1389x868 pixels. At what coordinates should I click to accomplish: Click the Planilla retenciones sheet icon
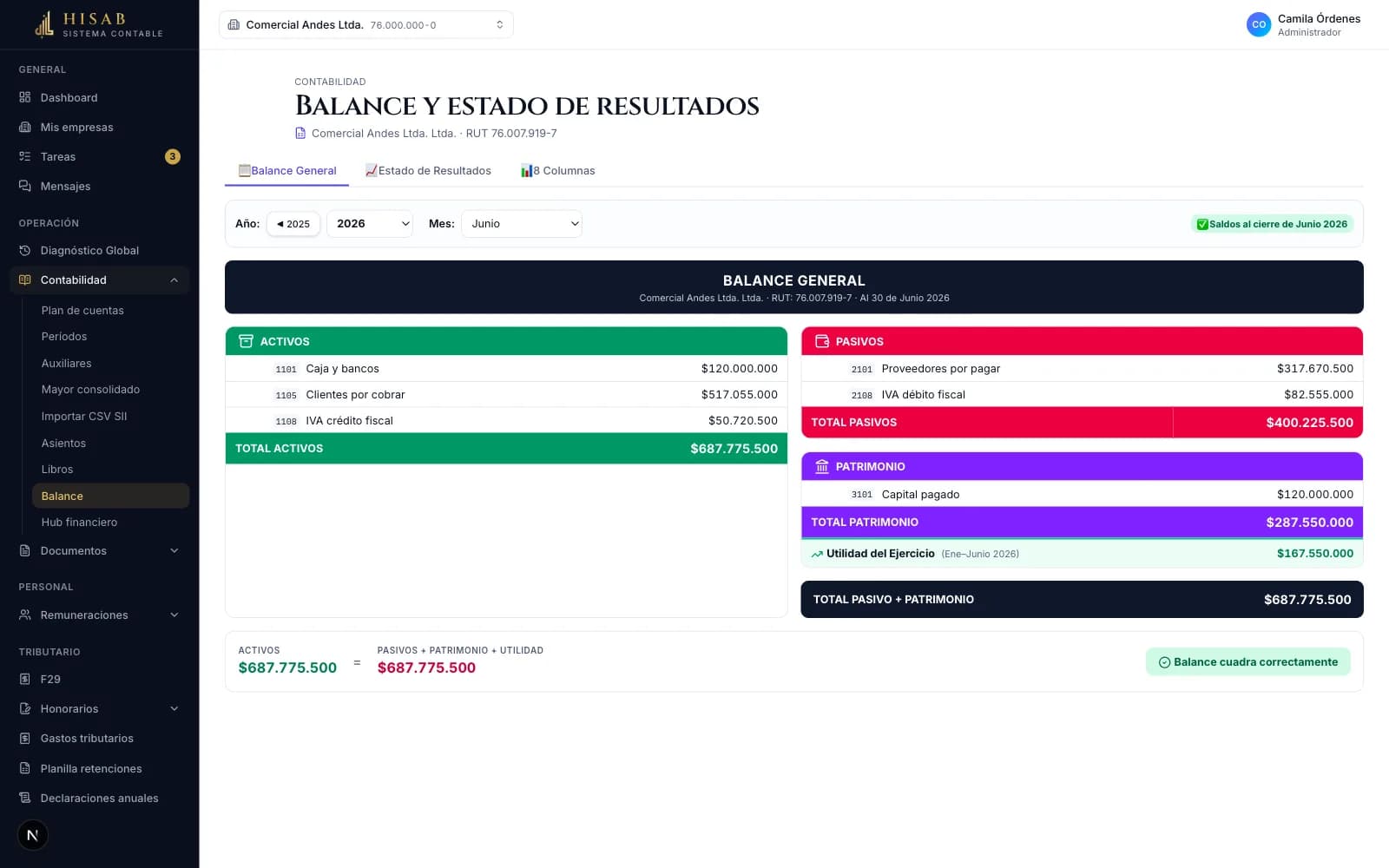pyautogui.click(x=25, y=768)
